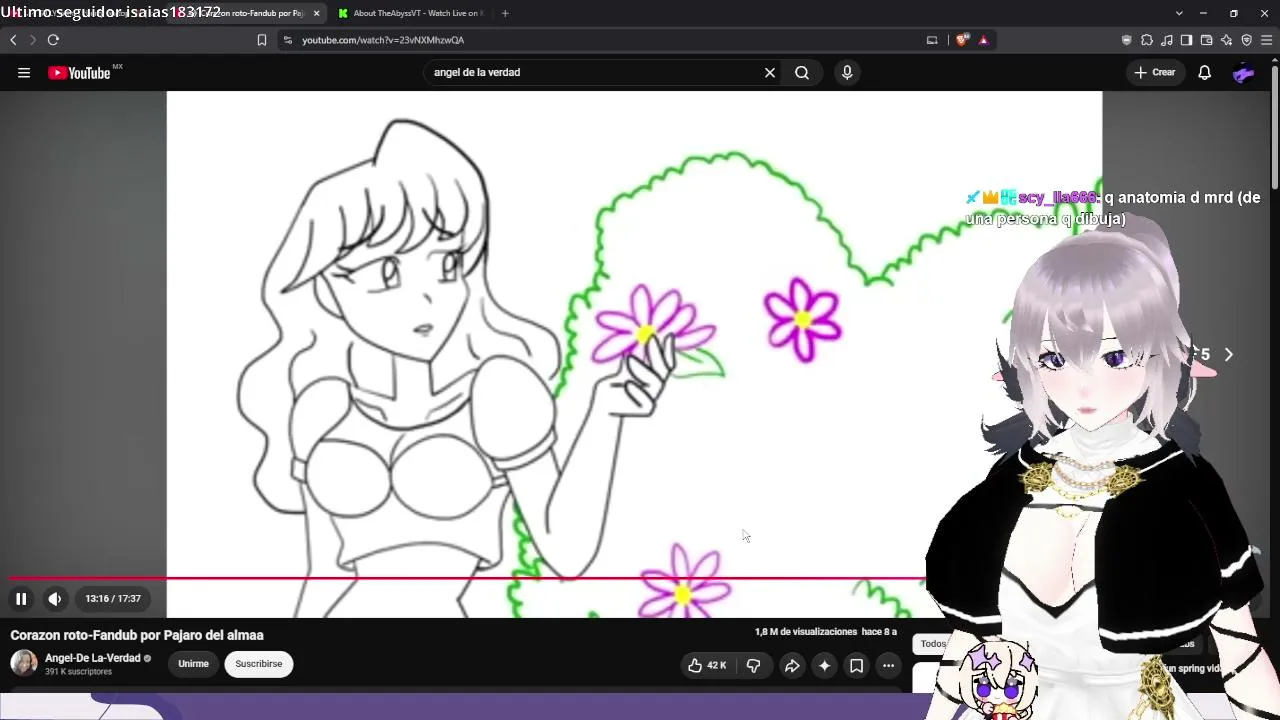Click the Unirme membership button
This screenshot has width=1280, height=720.
193,664
